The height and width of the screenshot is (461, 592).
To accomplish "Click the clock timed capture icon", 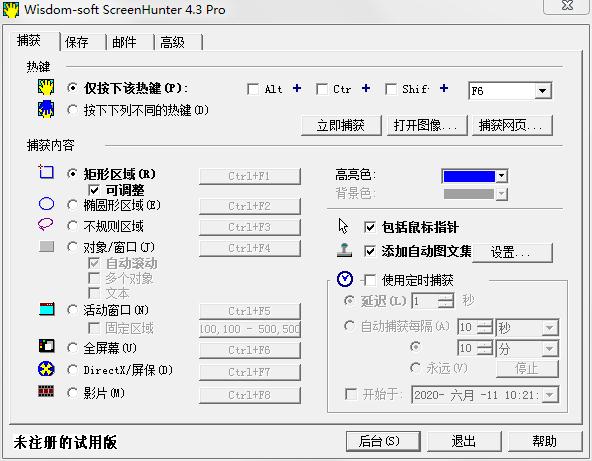I will coord(345,279).
